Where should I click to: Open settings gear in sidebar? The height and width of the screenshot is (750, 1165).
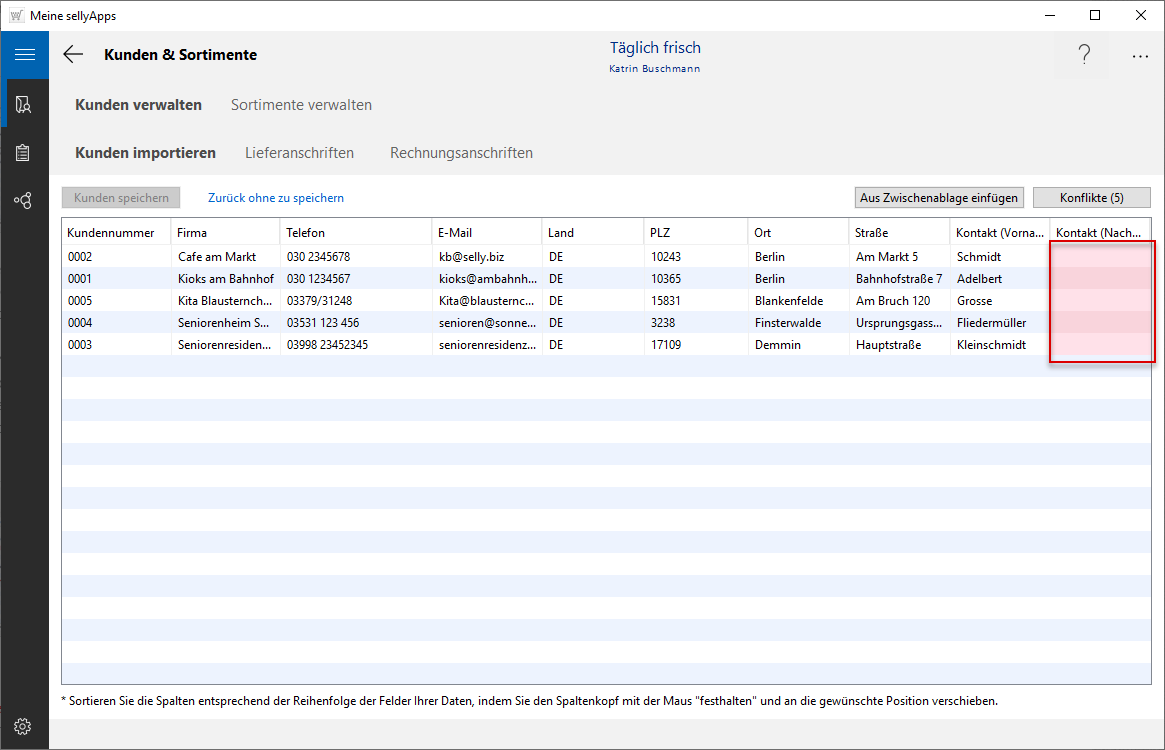[x=24, y=726]
